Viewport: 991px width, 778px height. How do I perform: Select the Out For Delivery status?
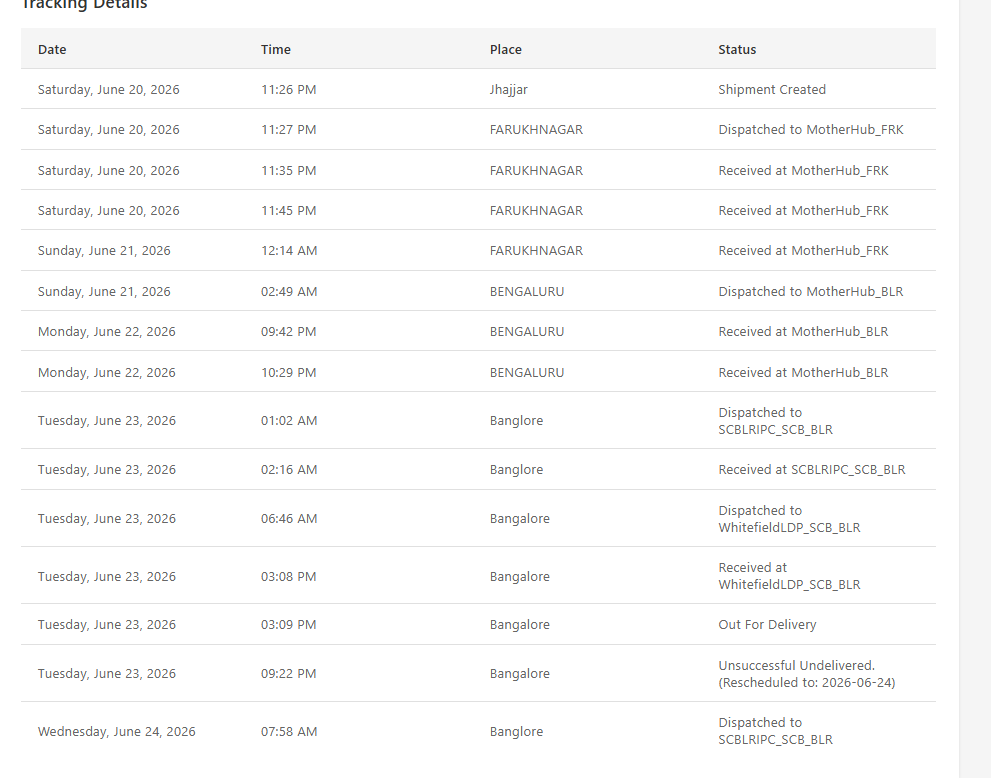[767, 625]
